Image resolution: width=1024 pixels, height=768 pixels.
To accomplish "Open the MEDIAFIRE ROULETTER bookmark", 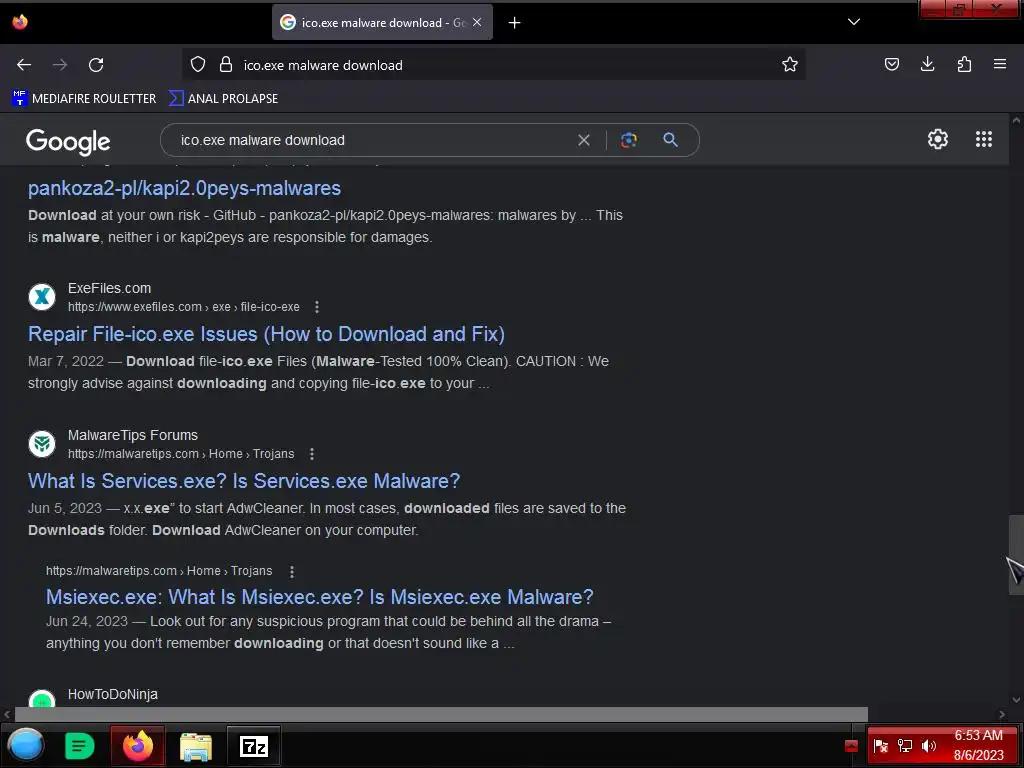I will click(84, 99).
